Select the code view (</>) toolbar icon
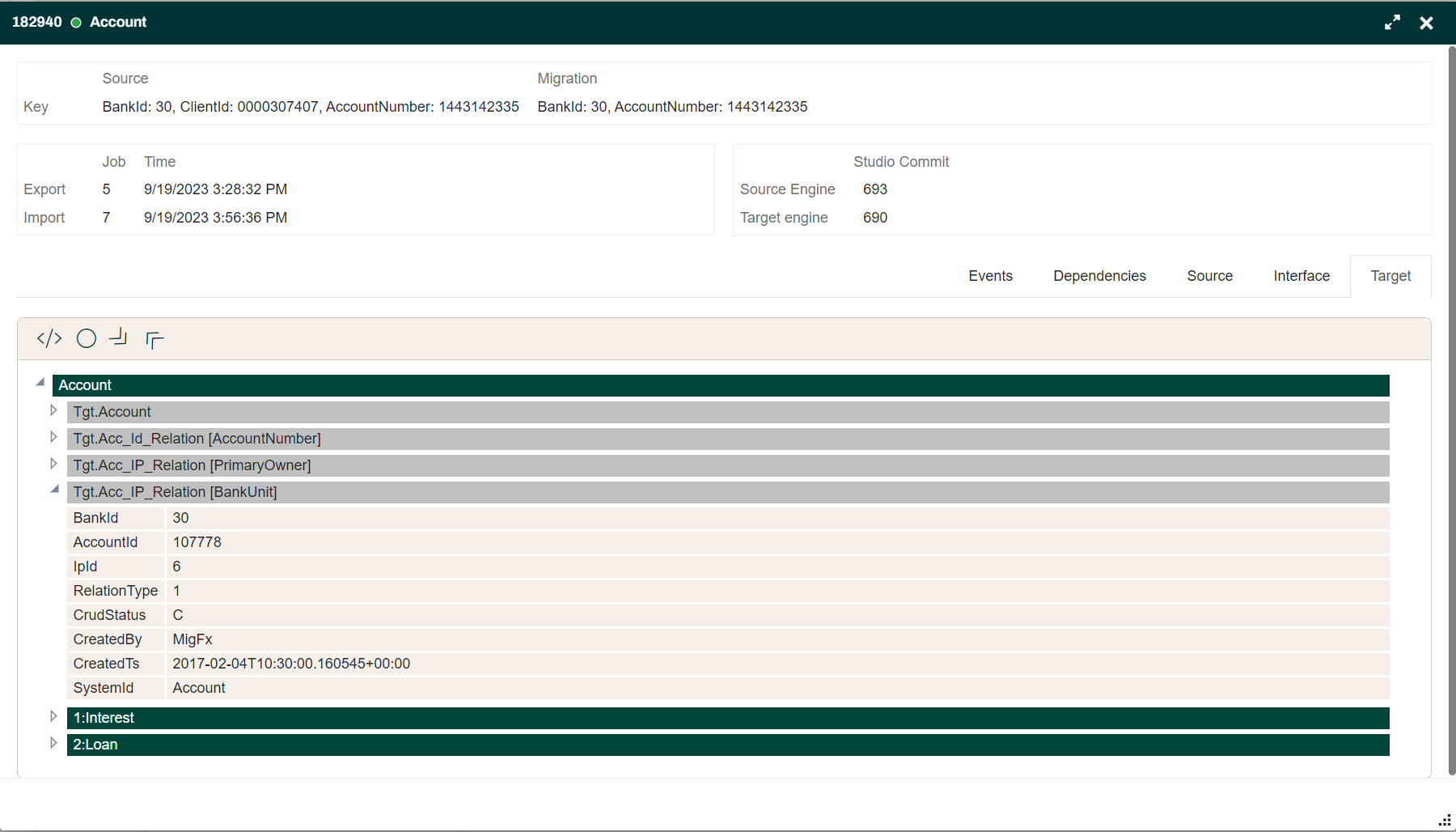Viewport: 1456px width, 832px height. 49,338
